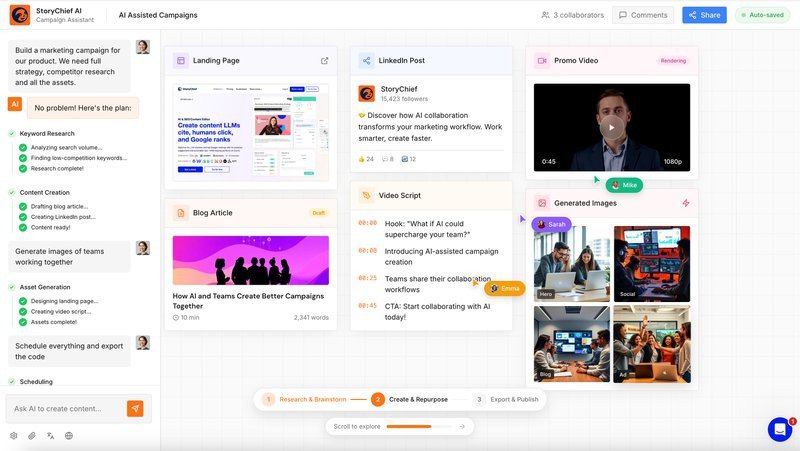800x451 pixels.
Task: Toggle the Content Creation section checkmark
Action: click(x=12, y=192)
